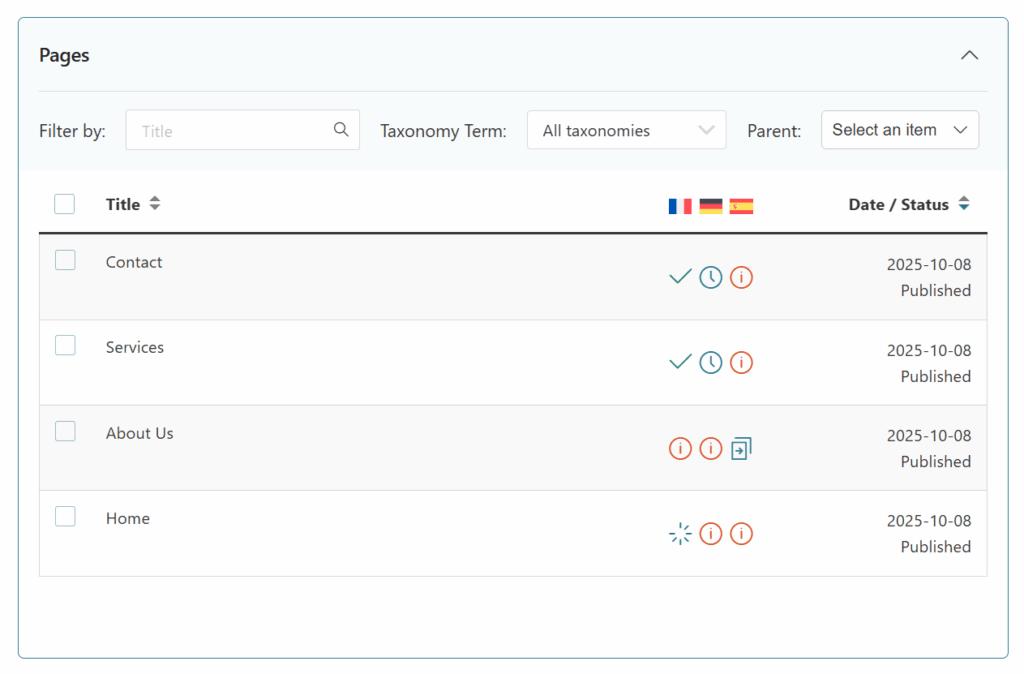Check the Contact page checkbox
This screenshot has height=674, width=1024.
tap(65, 261)
